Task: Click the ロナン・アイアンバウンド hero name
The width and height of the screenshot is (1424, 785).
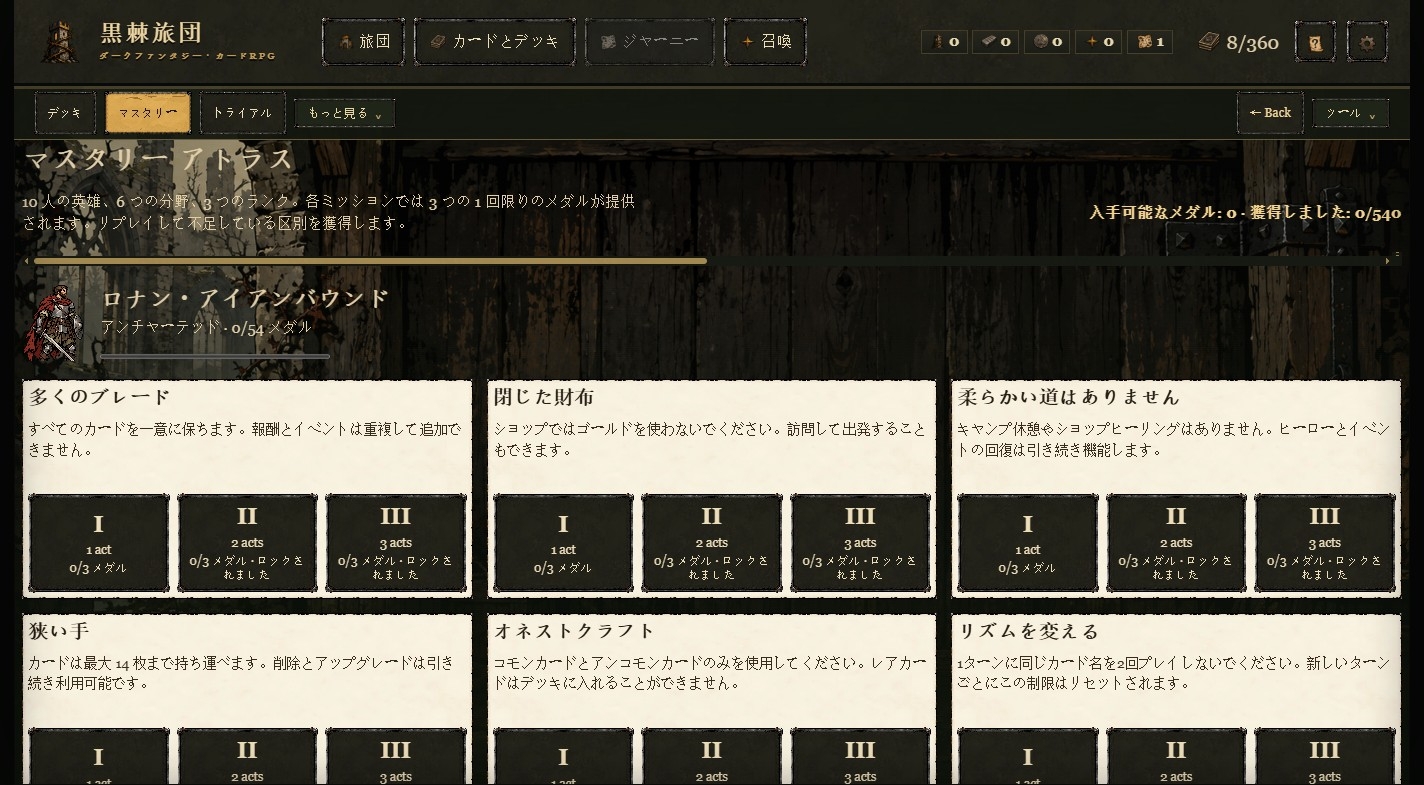Action: [245, 298]
